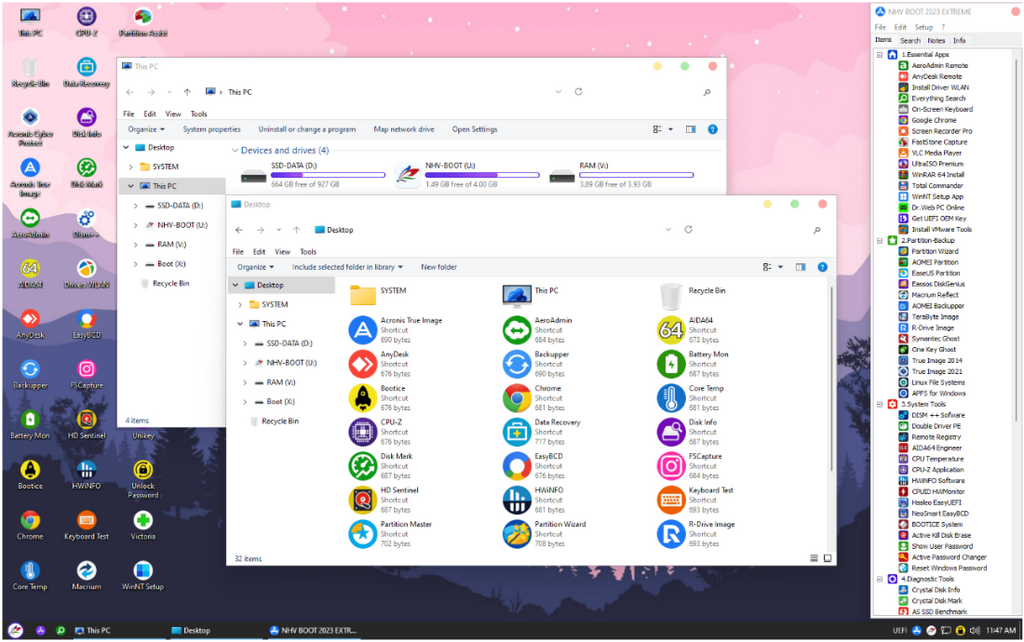Open EasyBCD desktop shortcut

86,323
